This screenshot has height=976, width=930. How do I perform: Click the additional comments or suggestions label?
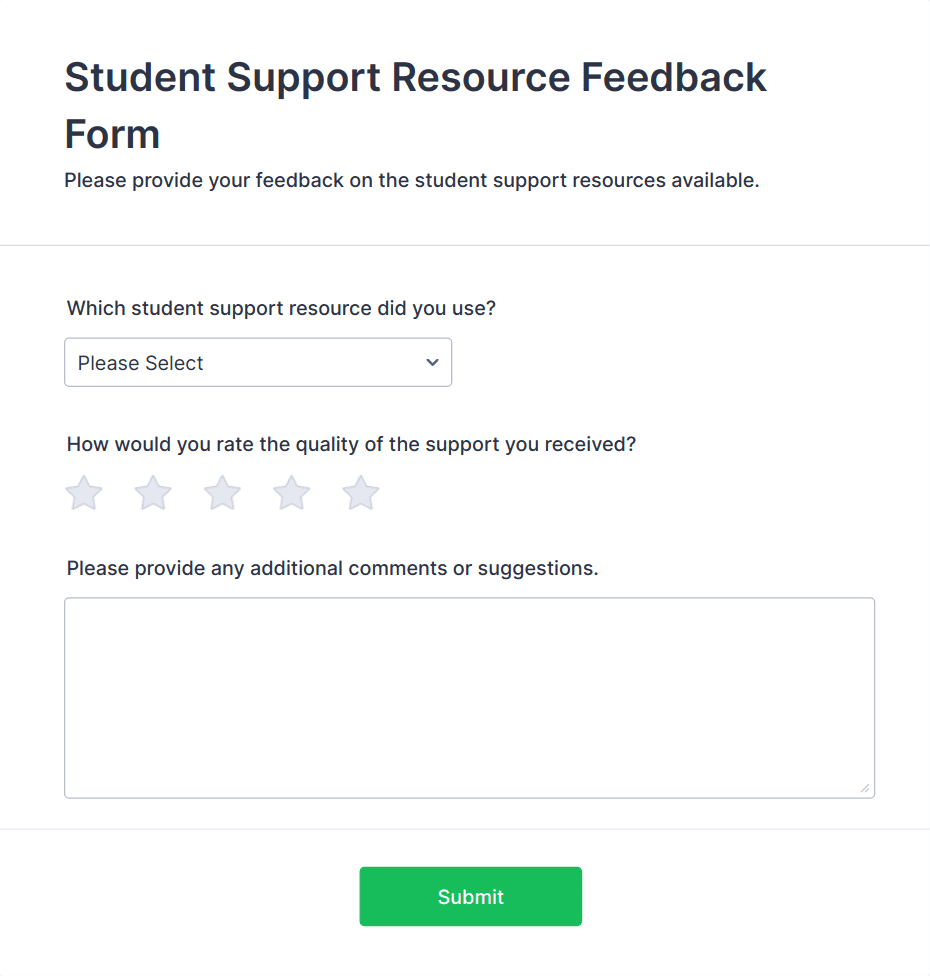[332, 569]
